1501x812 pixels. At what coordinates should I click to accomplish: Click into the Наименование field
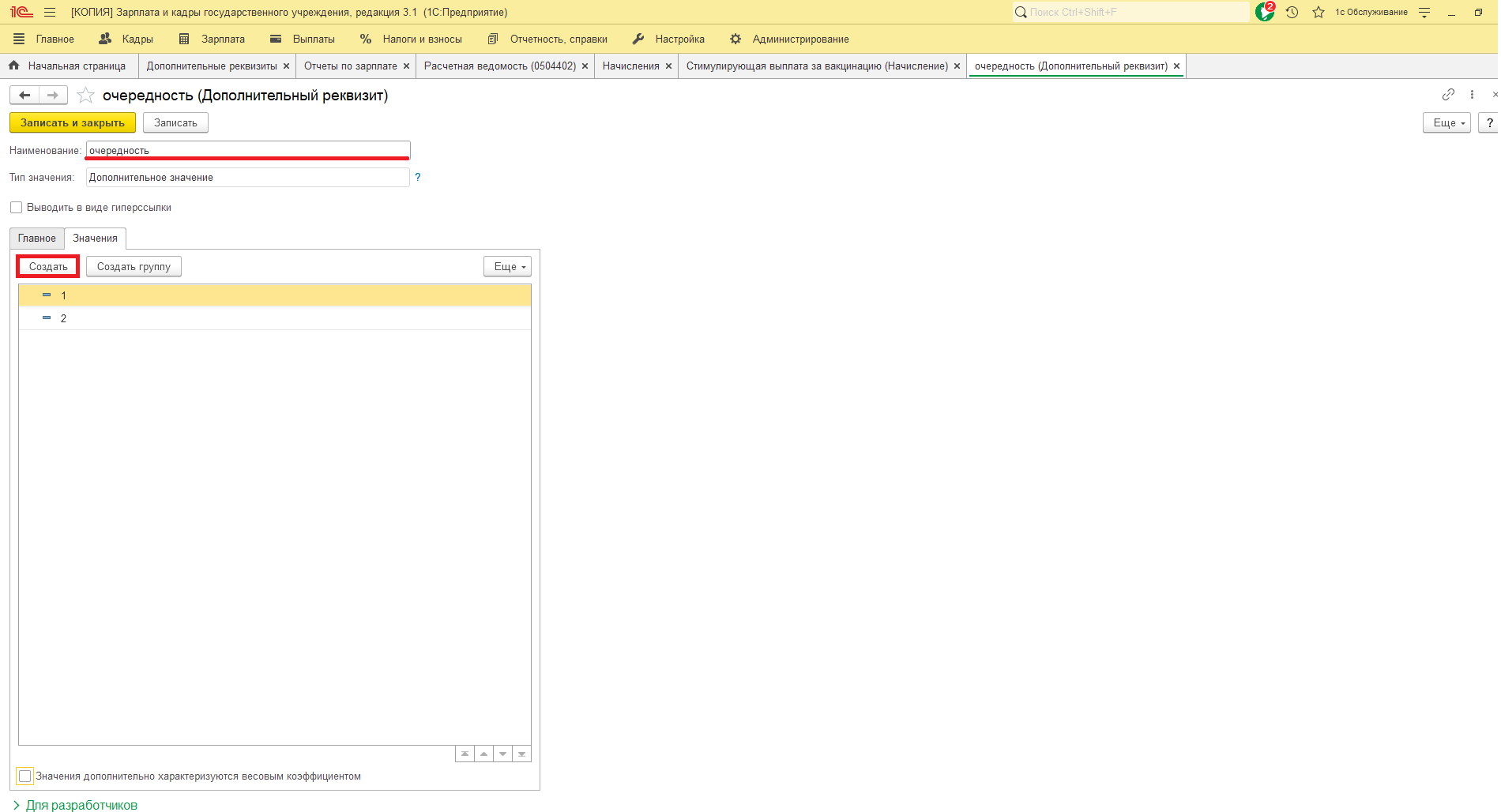pos(248,150)
